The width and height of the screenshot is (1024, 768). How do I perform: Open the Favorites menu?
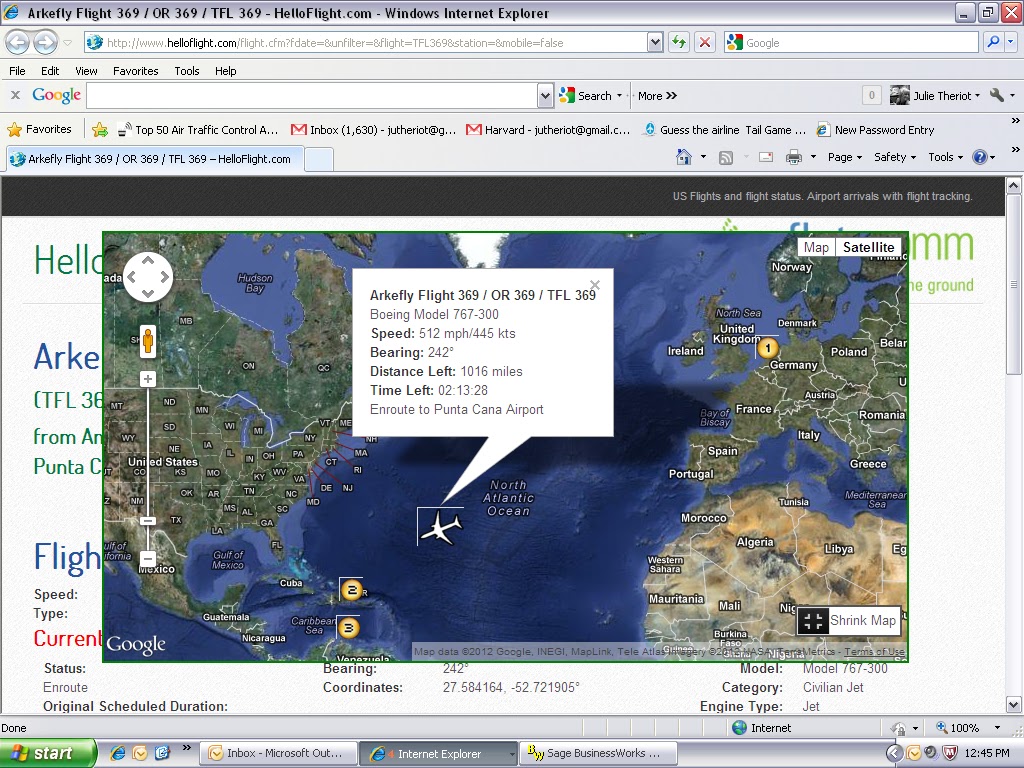tap(136, 71)
